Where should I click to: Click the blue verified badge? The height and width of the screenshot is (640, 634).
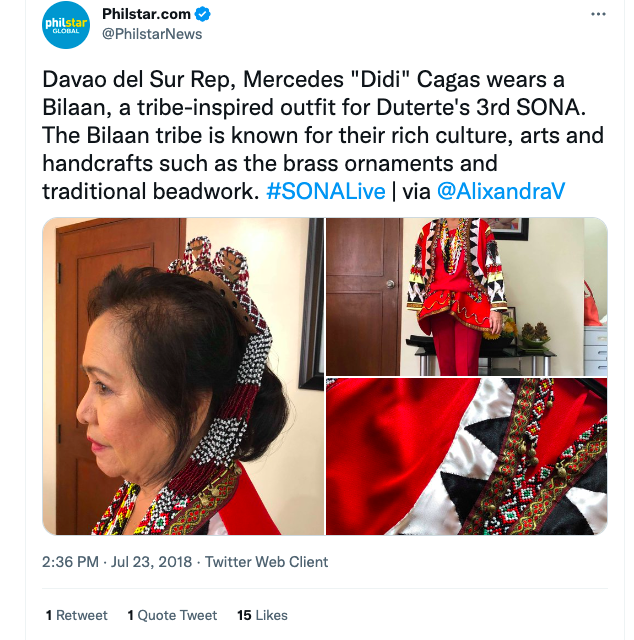coord(202,14)
